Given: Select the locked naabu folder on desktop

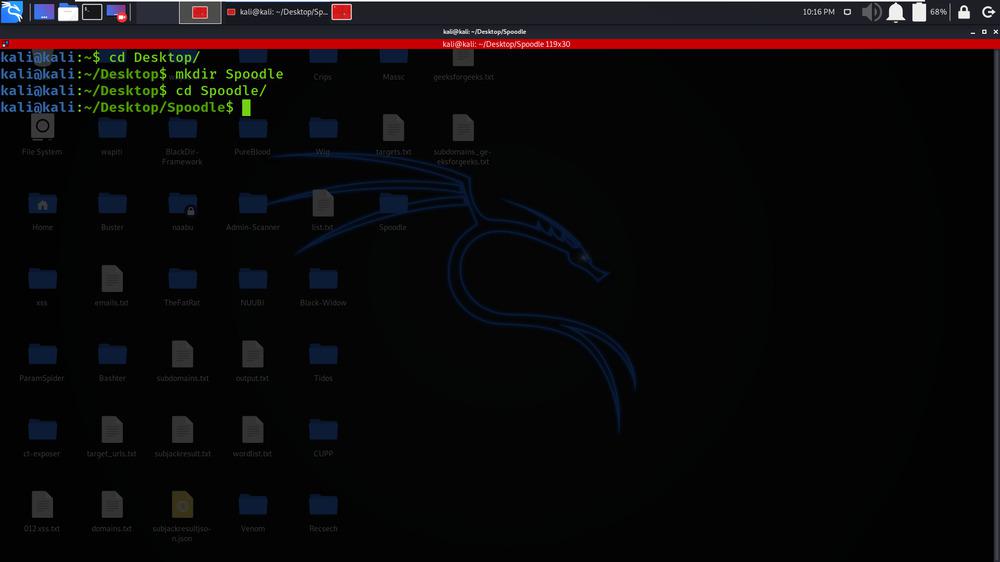Looking at the screenshot, I should click(182, 211).
